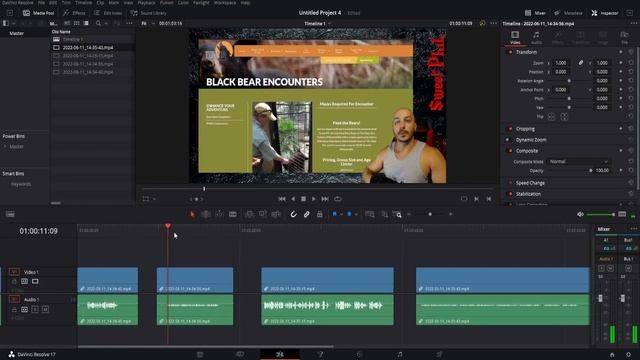Open the Sound Library panel
This screenshot has height=360, width=640.
click(149, 13)
